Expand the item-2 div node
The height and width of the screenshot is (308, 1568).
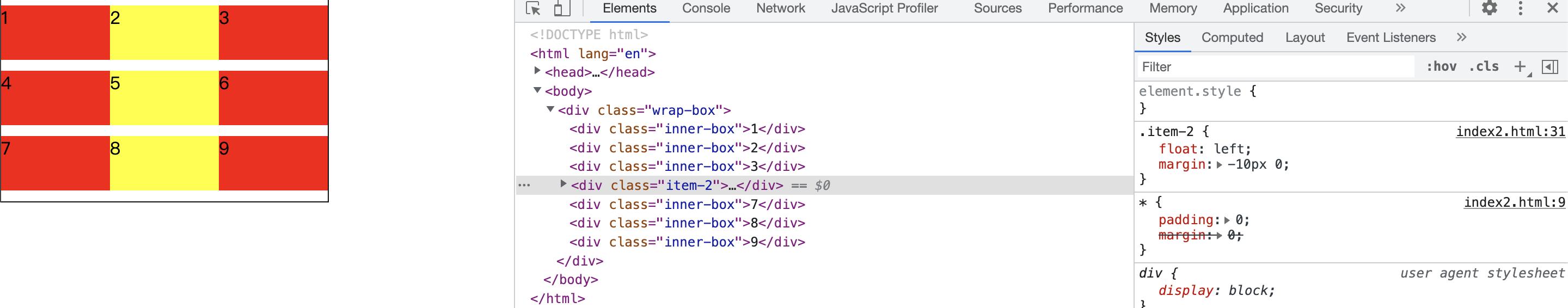tap(563, 184)
